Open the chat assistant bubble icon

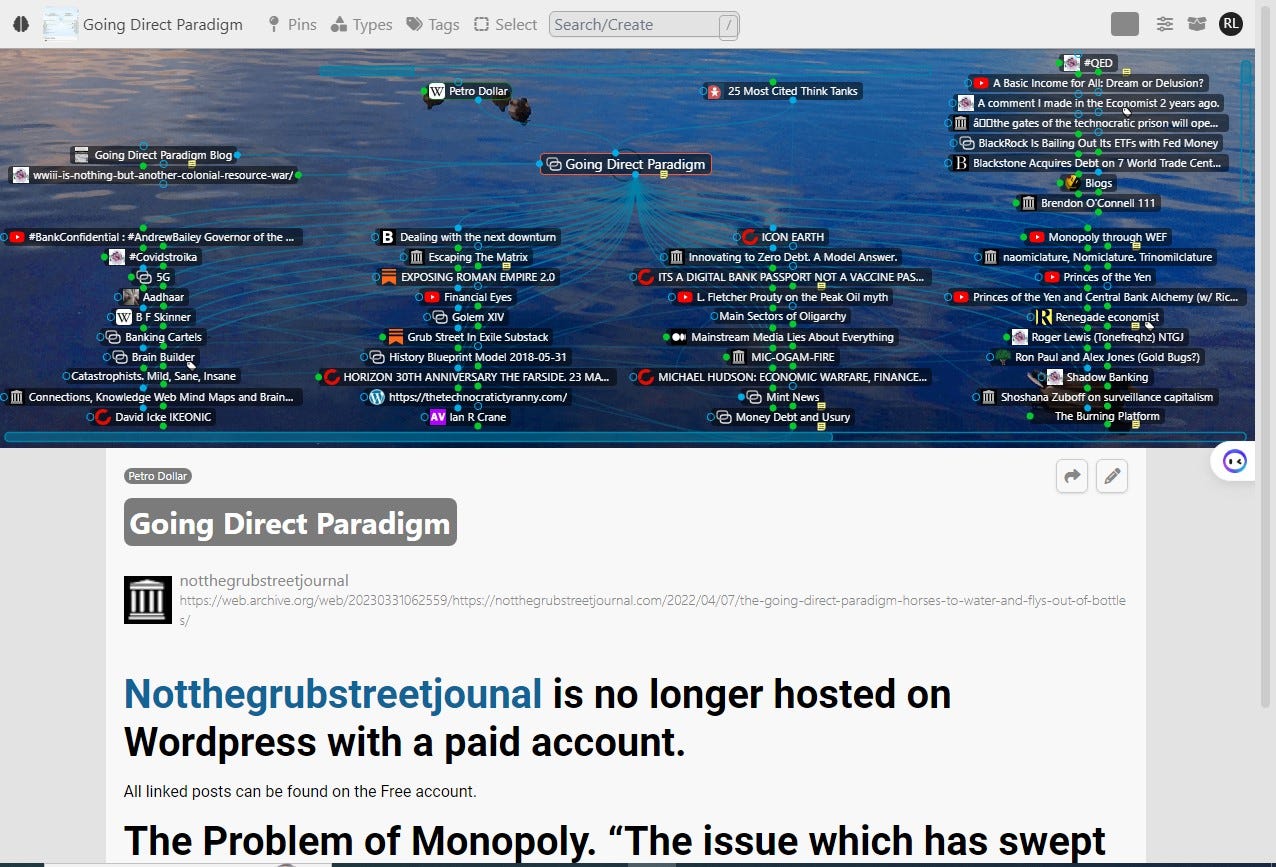(x=1235, y=461)
